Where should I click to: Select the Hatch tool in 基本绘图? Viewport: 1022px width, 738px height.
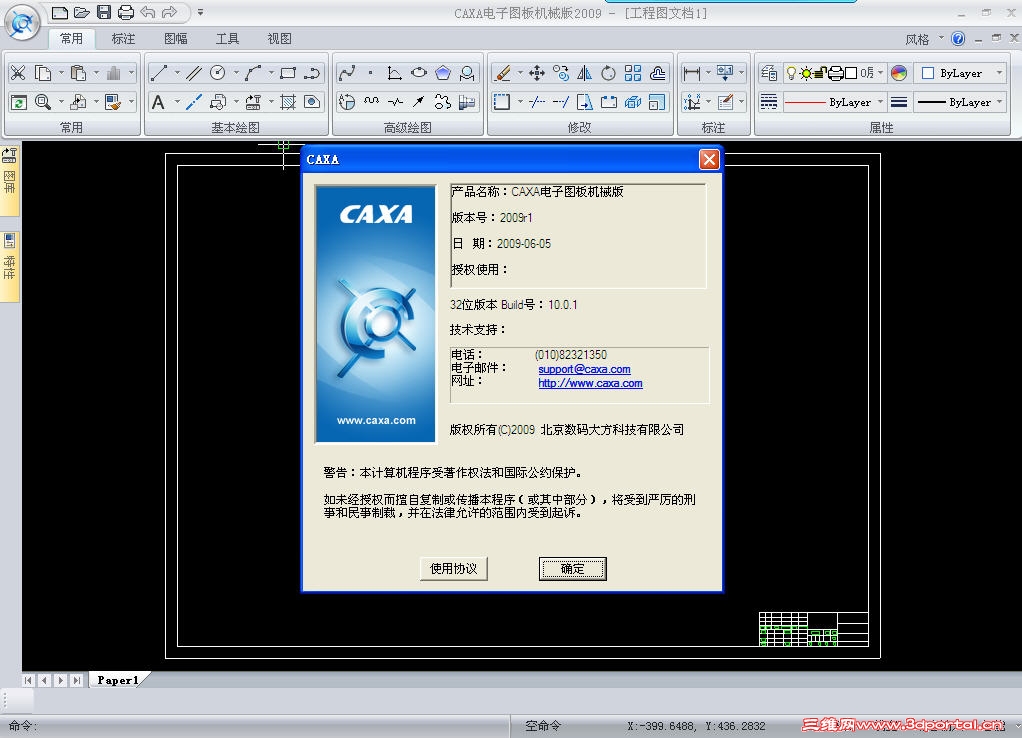tap(288, 102)
